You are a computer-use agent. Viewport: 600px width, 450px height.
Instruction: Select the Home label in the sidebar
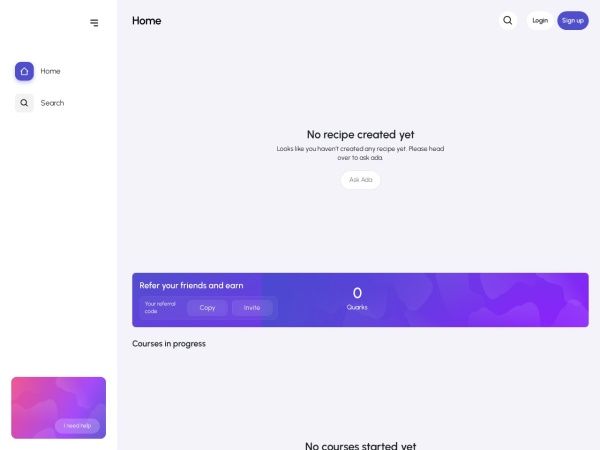(x=51, y=71)
